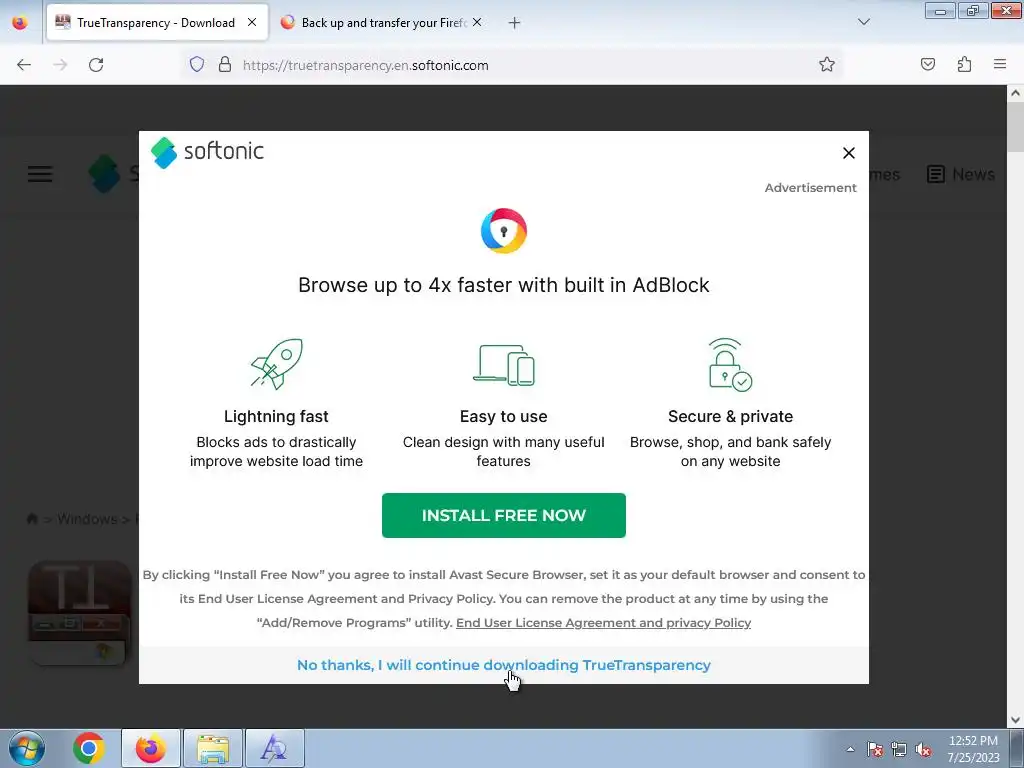The width and height of the screenshot is (1024, 768).
Task: Reload the current page
Action: [96, 65]
